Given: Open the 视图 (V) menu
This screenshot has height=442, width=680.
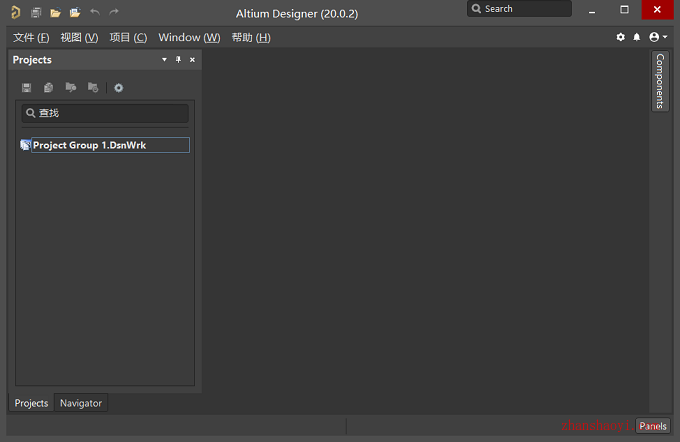Looking at the screenshot, I should (x=79, y=38).
